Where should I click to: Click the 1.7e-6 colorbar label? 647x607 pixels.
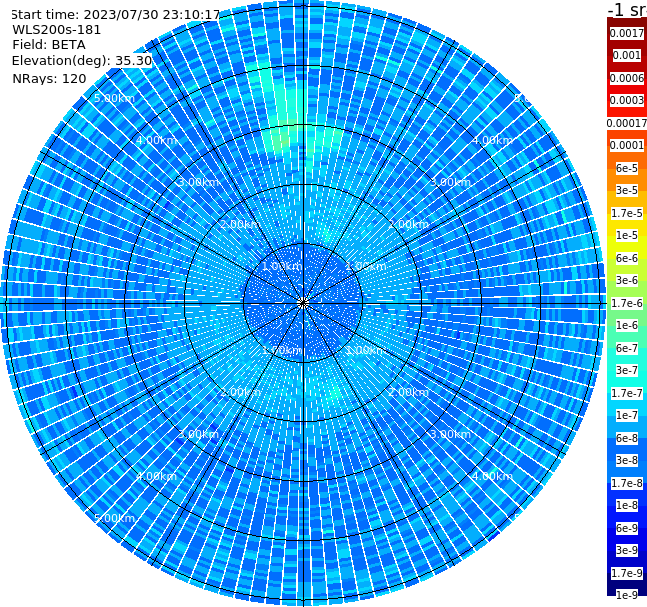(627, 303)
